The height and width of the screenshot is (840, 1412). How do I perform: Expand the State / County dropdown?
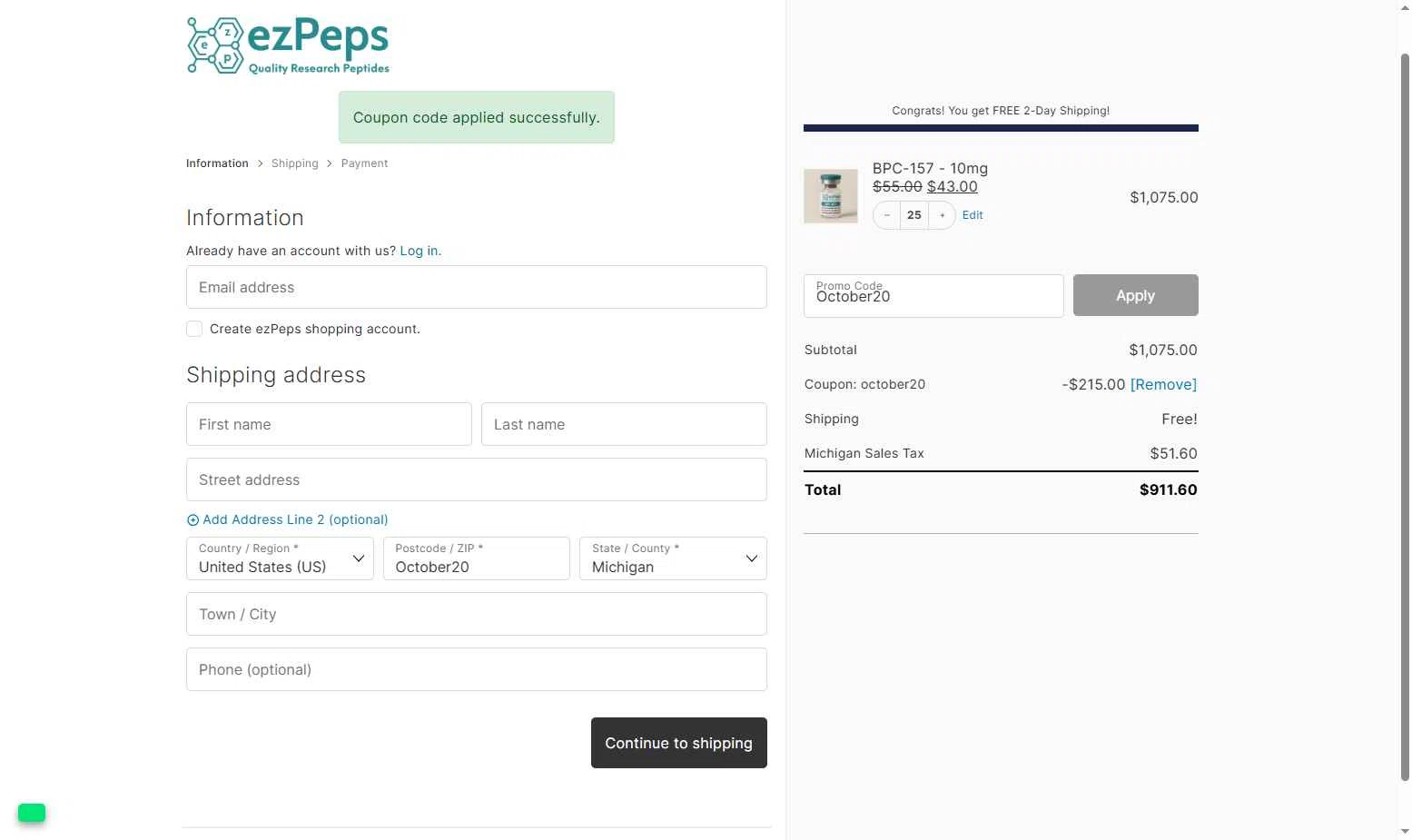coord(673,558)
